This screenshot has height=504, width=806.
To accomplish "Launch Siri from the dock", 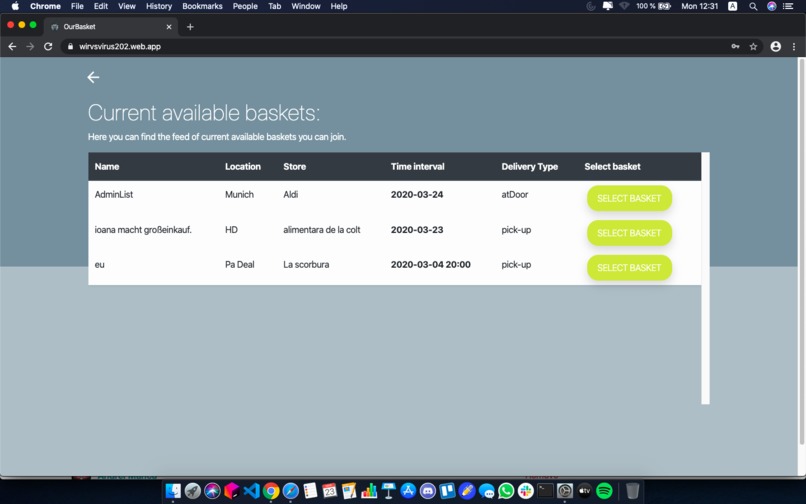I will [x=212, y=491].
